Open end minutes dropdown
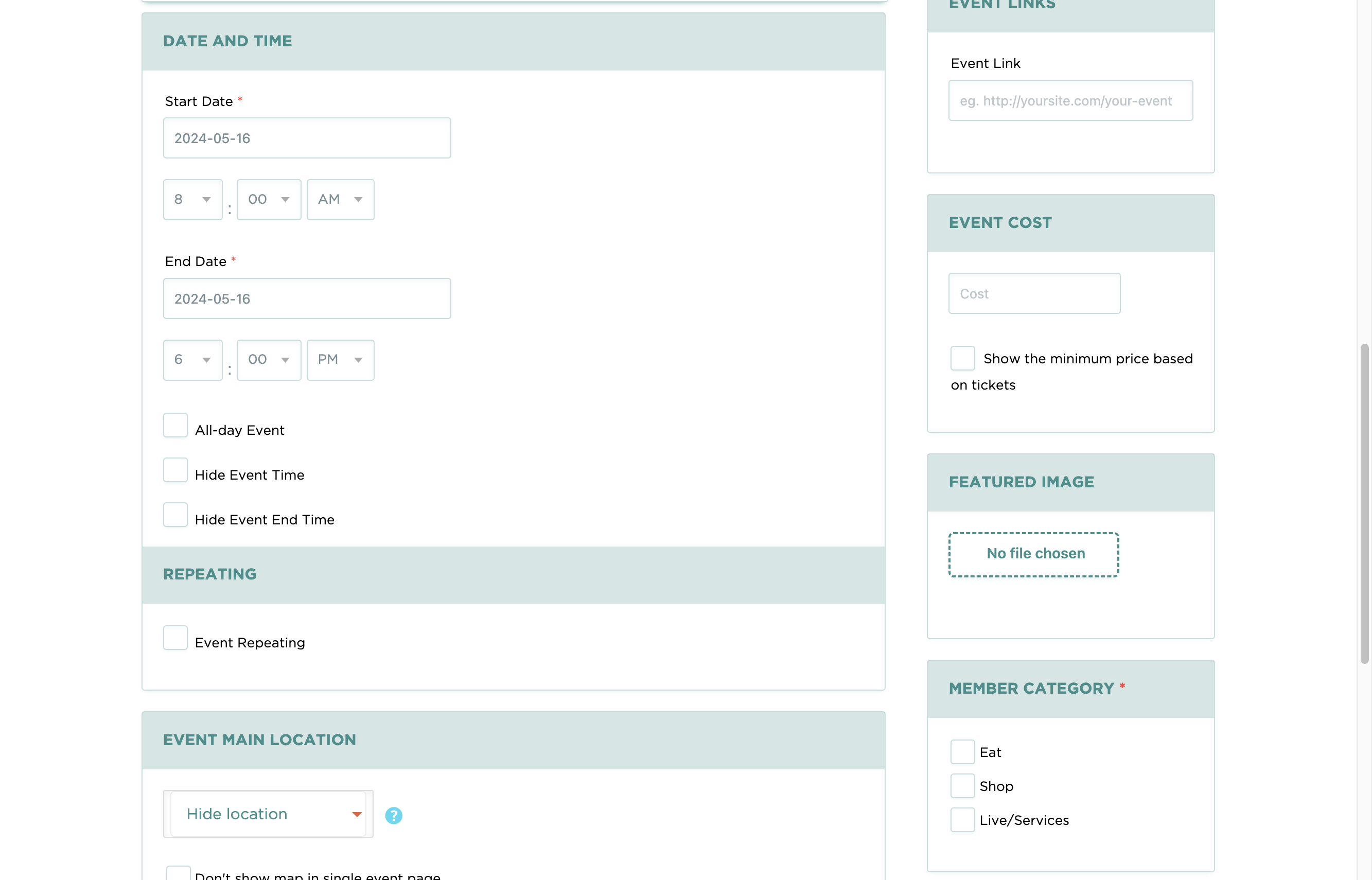Viewport: 1372px width, 880px height. (269, 360)
